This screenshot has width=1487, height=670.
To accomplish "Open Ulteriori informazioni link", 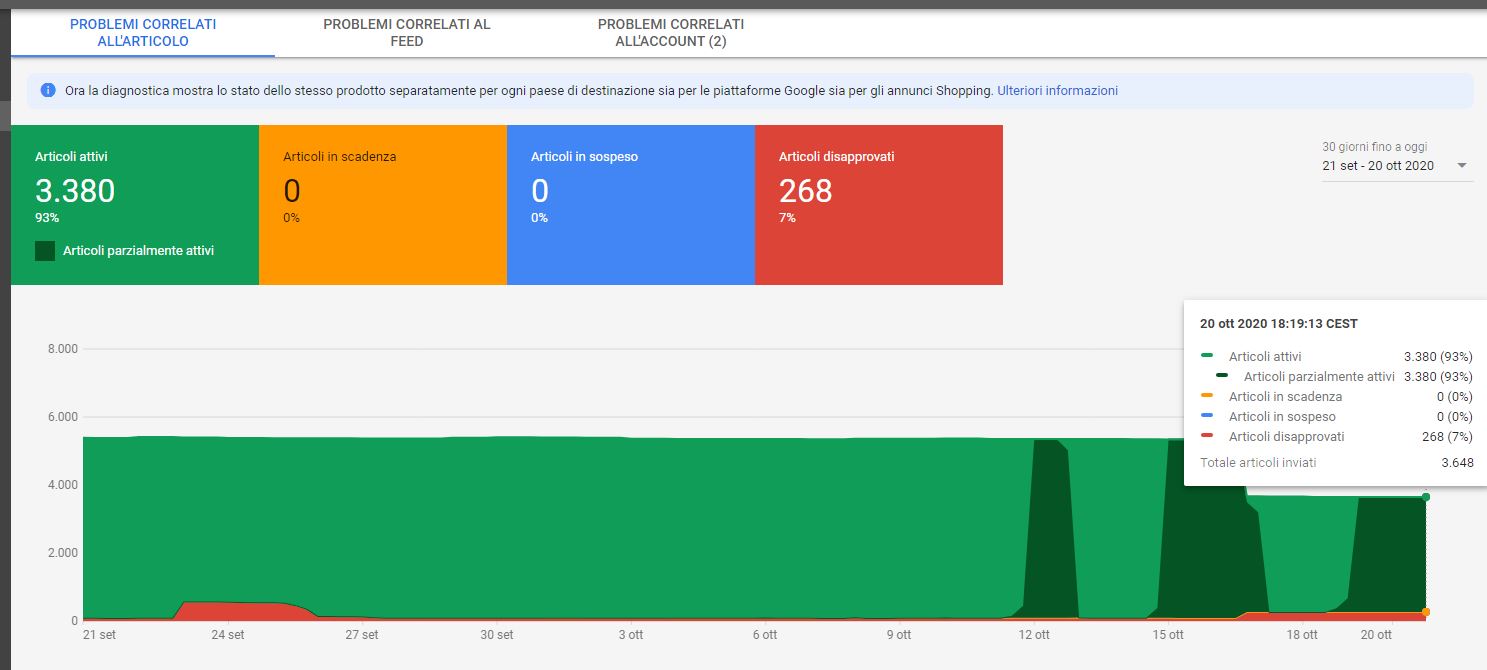I will (x=1057, y=90).
